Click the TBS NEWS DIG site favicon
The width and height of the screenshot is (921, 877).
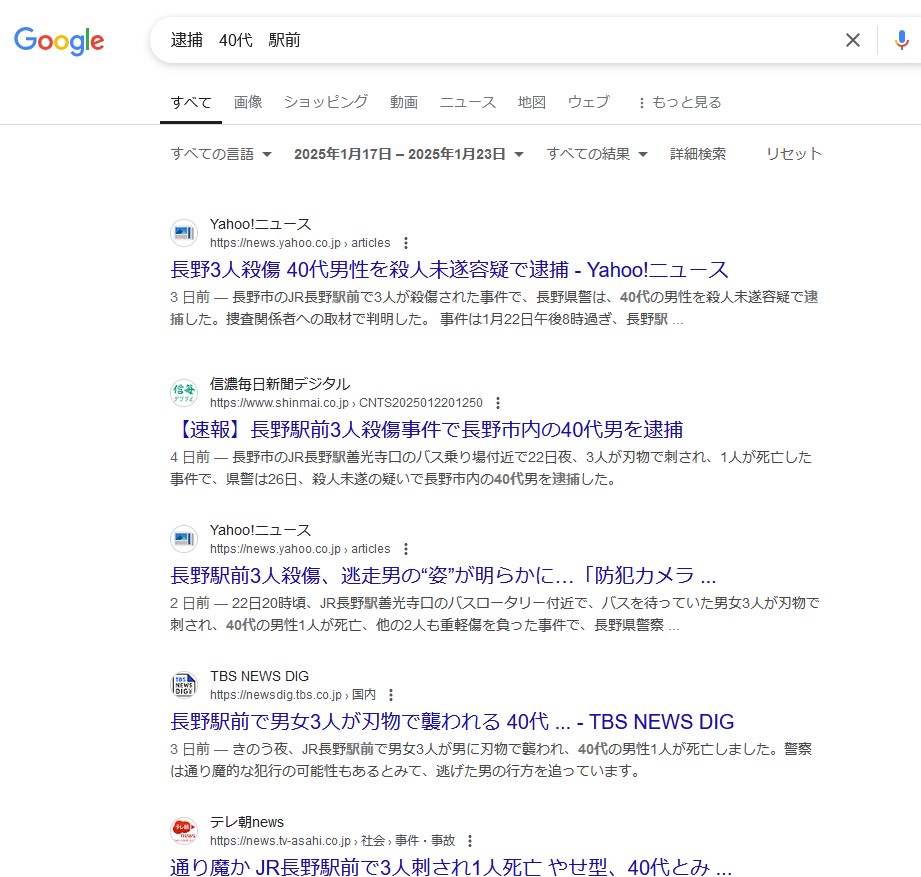[184, 685]
